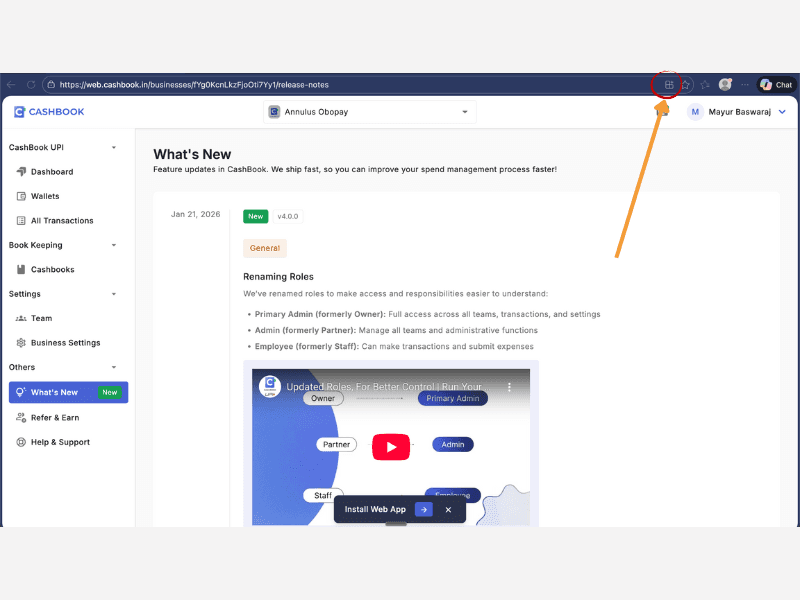Collapse the Others section

pyautogui.click(x=114, y=367)
